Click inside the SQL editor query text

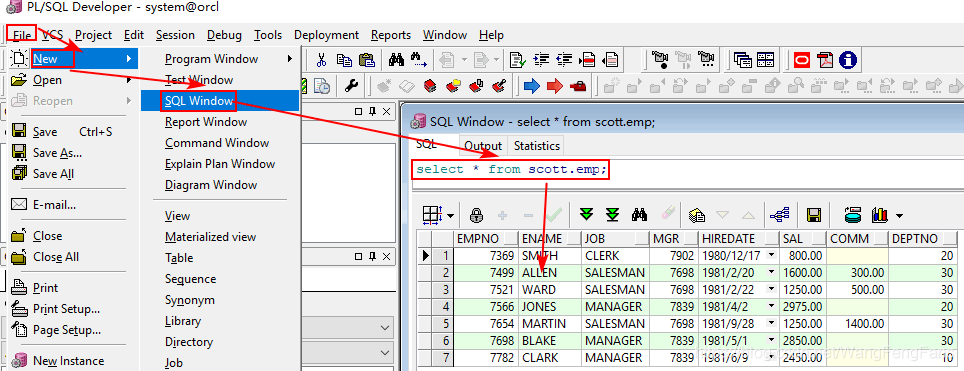pos(512,169)
